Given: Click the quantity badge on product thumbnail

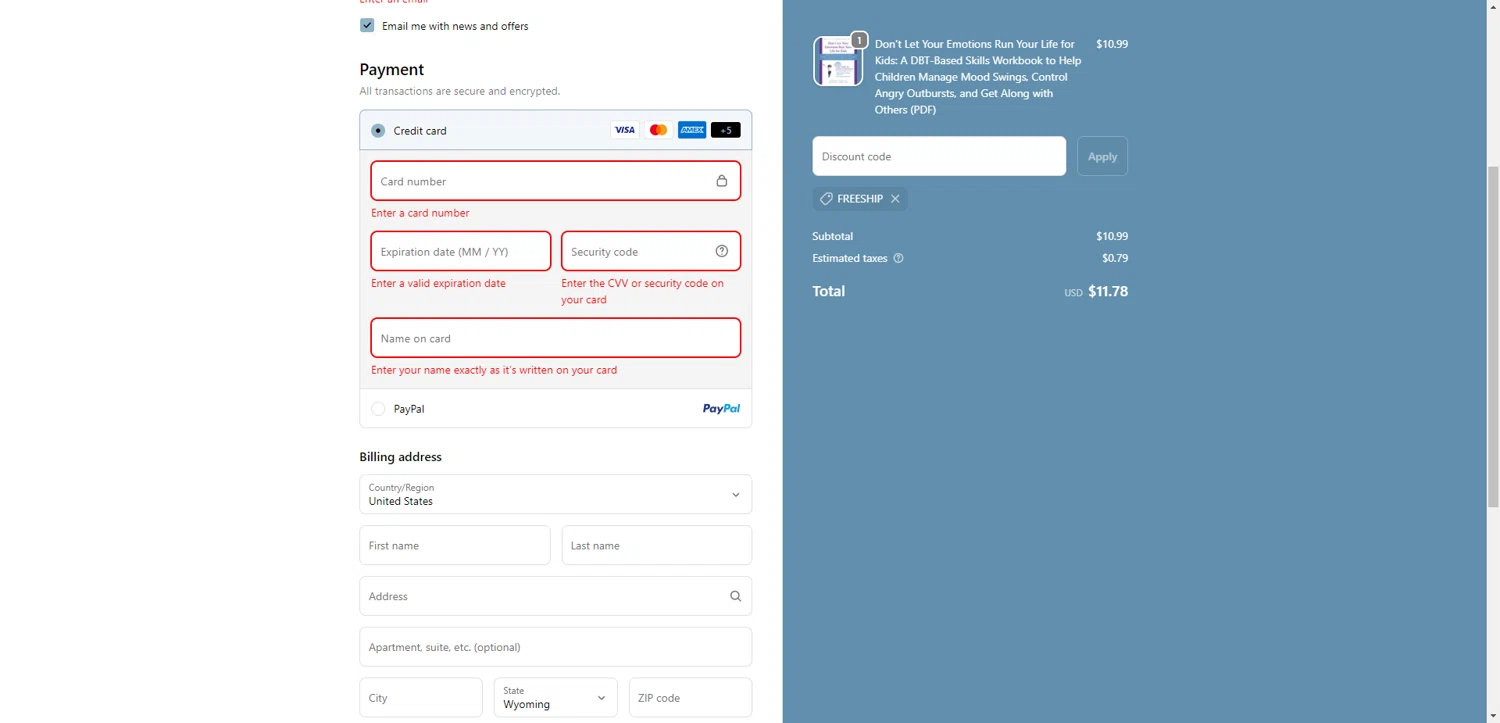Looking at the screenshot, I should (x=858, y=40).
